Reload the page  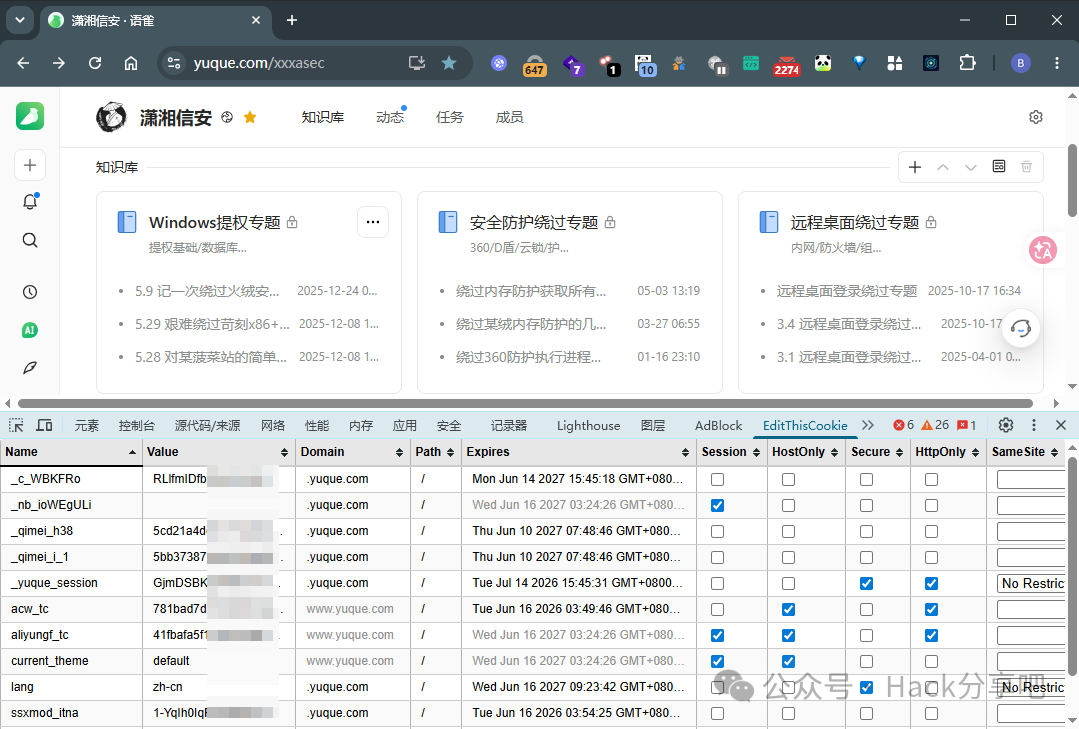(95, 63)
